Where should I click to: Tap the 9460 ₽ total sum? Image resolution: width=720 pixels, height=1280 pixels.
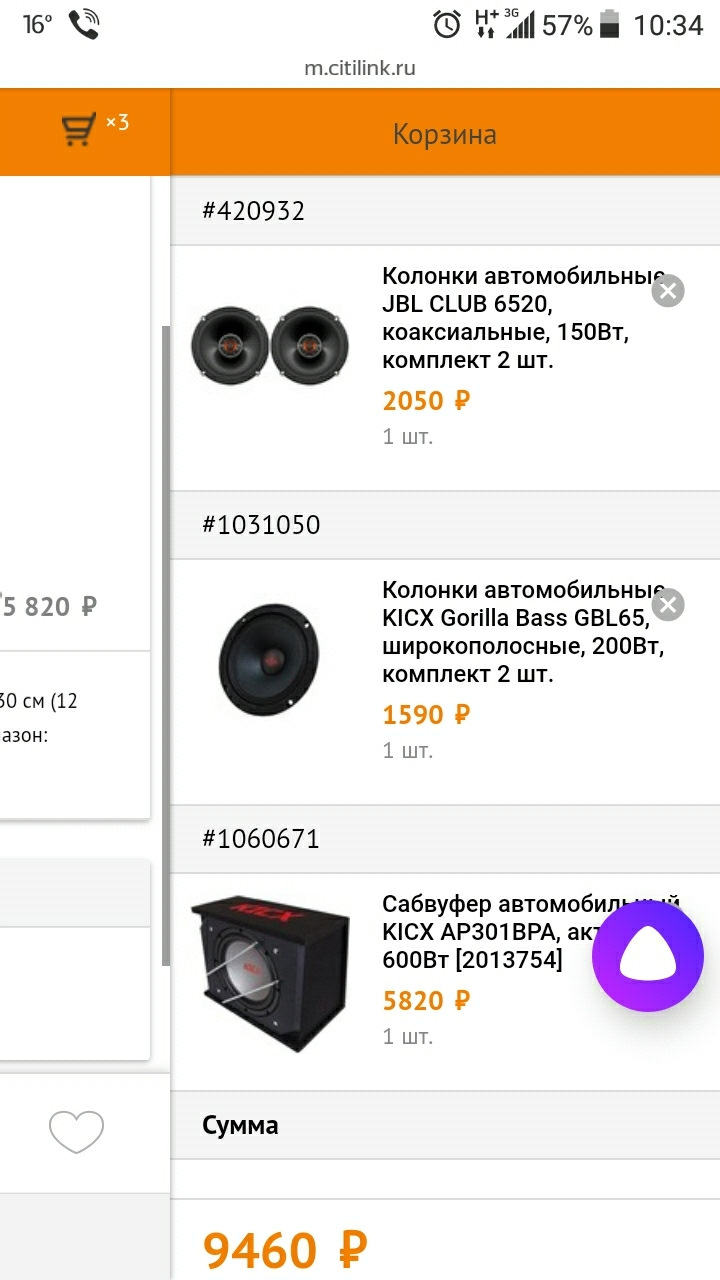285,1249
